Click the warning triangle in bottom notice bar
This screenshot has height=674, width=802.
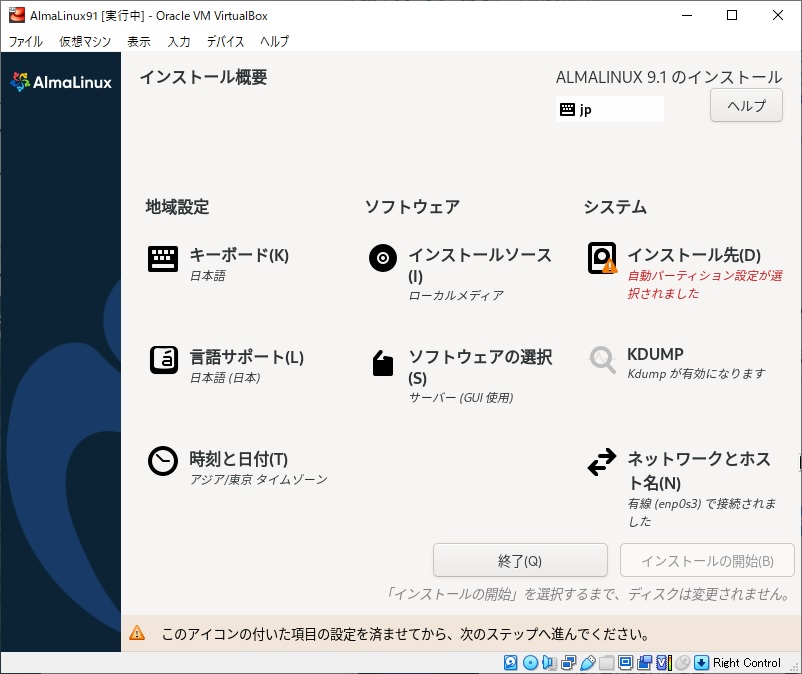(x=137, y=633)
